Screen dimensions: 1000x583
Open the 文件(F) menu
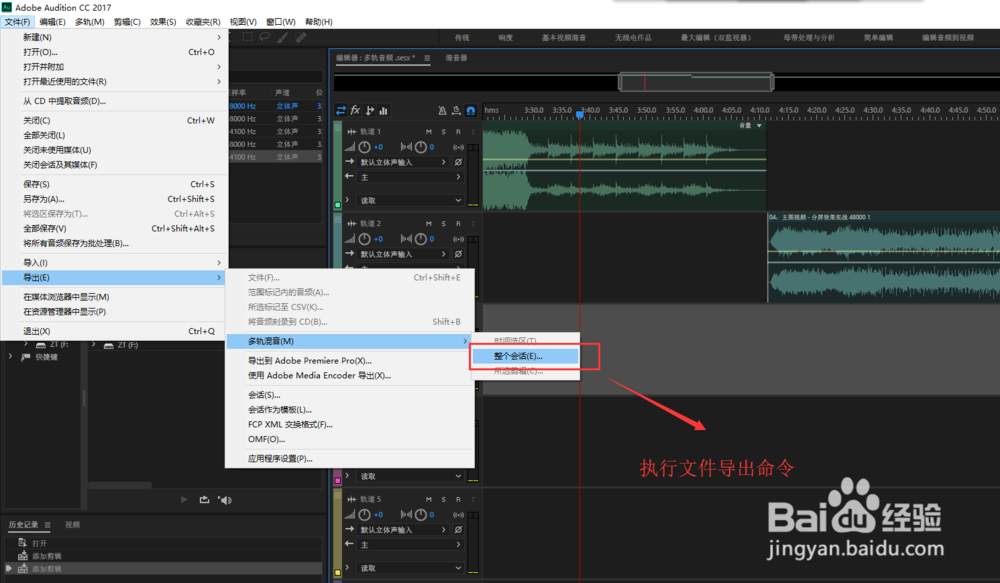(17, 22)
